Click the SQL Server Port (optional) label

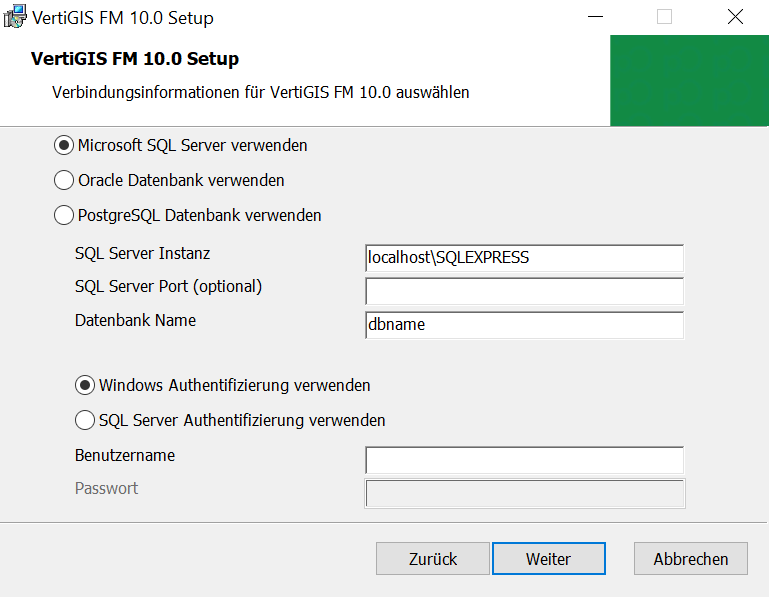168,287
